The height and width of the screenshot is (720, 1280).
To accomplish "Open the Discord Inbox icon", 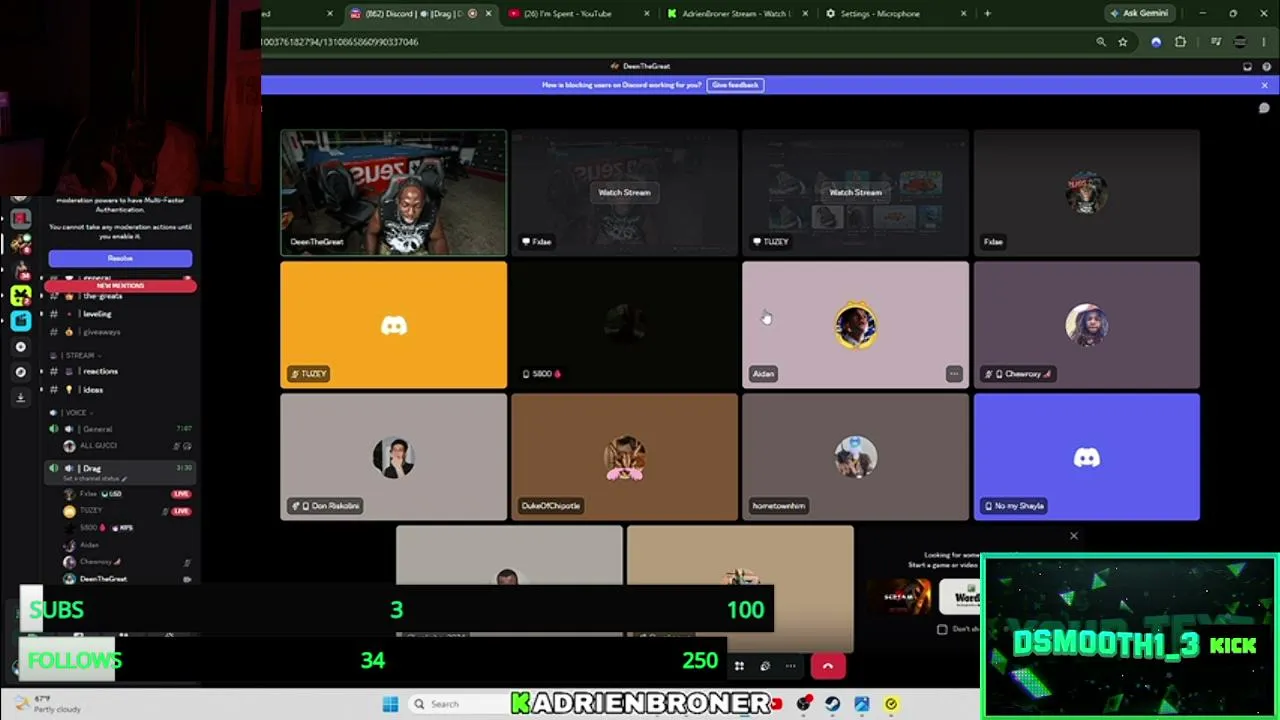I will 1247,67.
